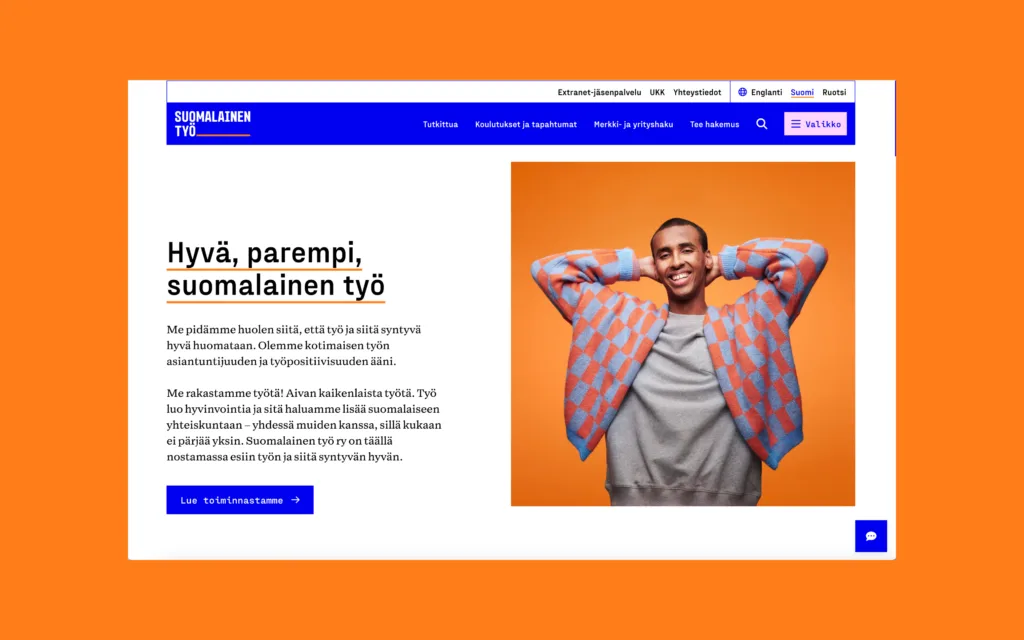The height and width of the screenshot is (640, 1024).
Task: Switch language to Englanti
Action: click(x=766, y=92)
